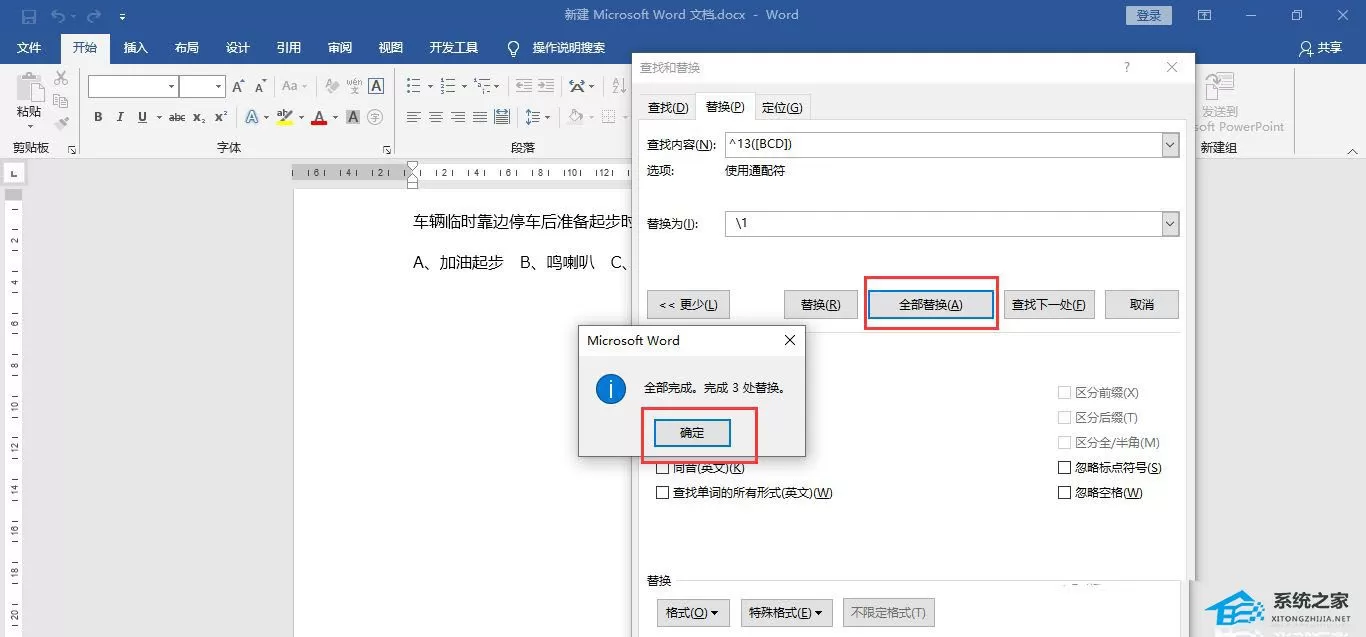Expand the font group dialog launcher

pyautogui.click(x=386, y=149)
